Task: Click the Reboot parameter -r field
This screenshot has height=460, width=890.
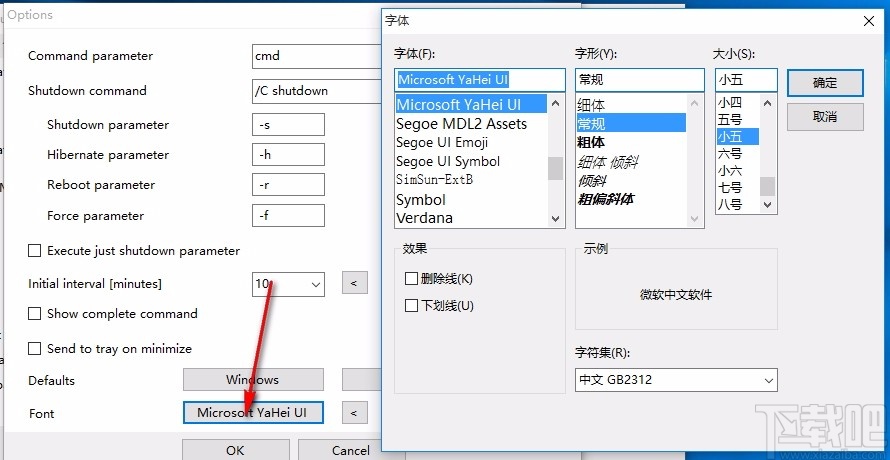Action: tap(288, 185)
